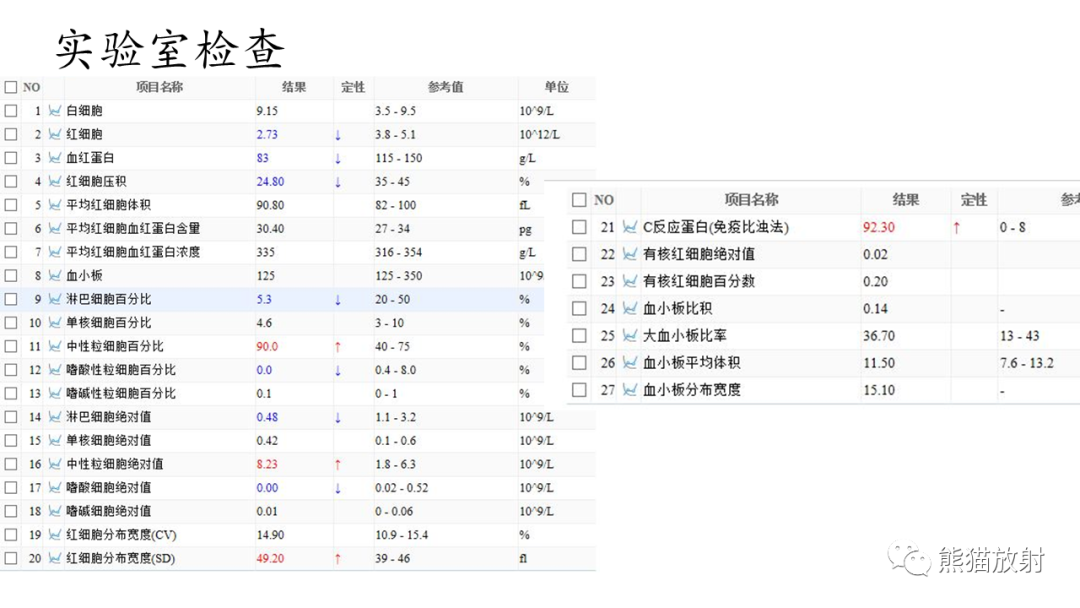
Task: Open trend chart icon for 中性粒细胞绝对值 row
Action: point(54,464)
